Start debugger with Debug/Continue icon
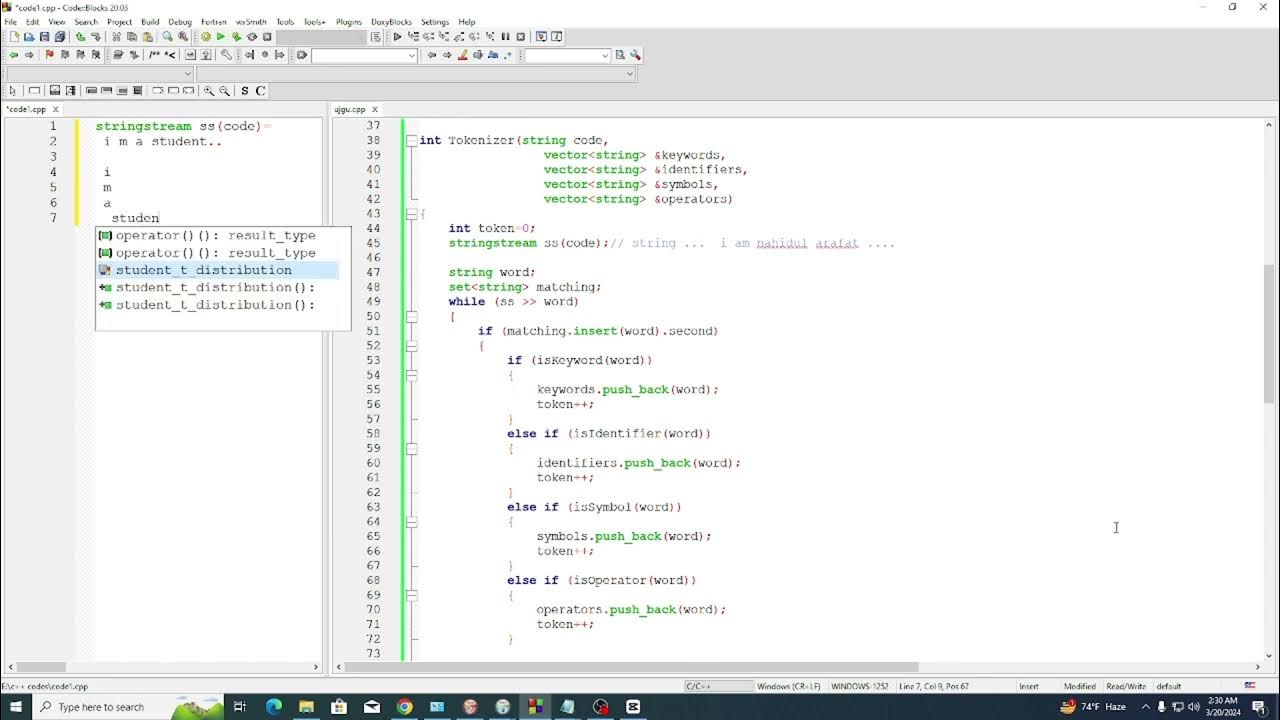The height and width of the screenshot is (720, 1280). coord(397,37)
